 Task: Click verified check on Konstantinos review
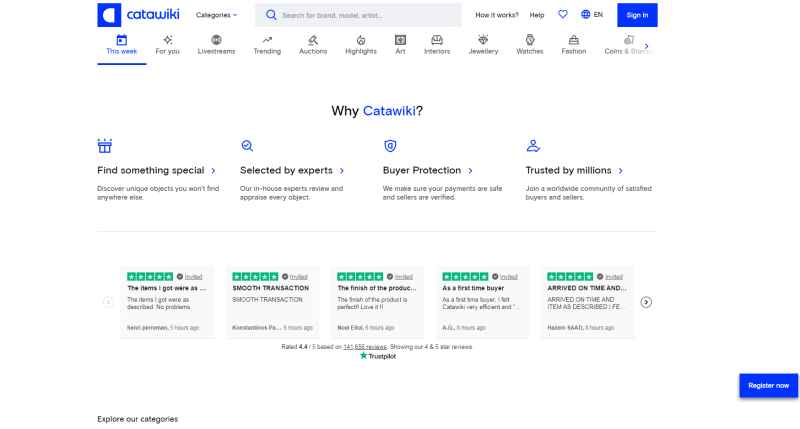[x=285, y=277]
